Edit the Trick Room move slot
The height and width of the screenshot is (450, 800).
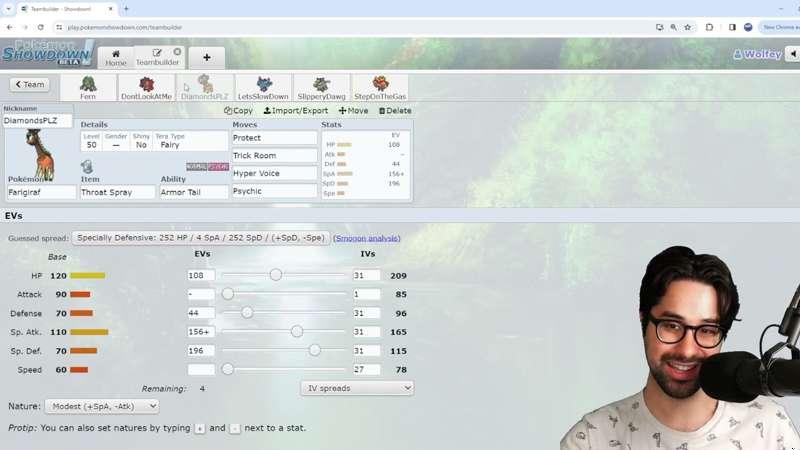274,156
